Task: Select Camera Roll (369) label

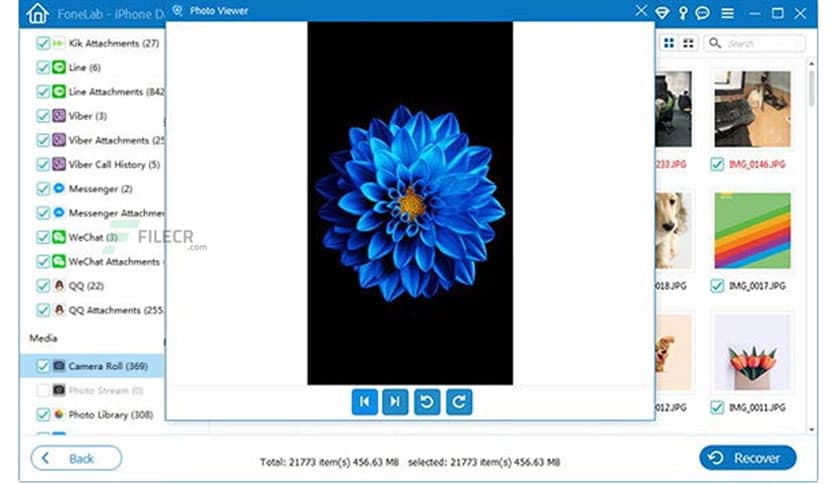Action: pyautogui.click(x=108, y=366)
